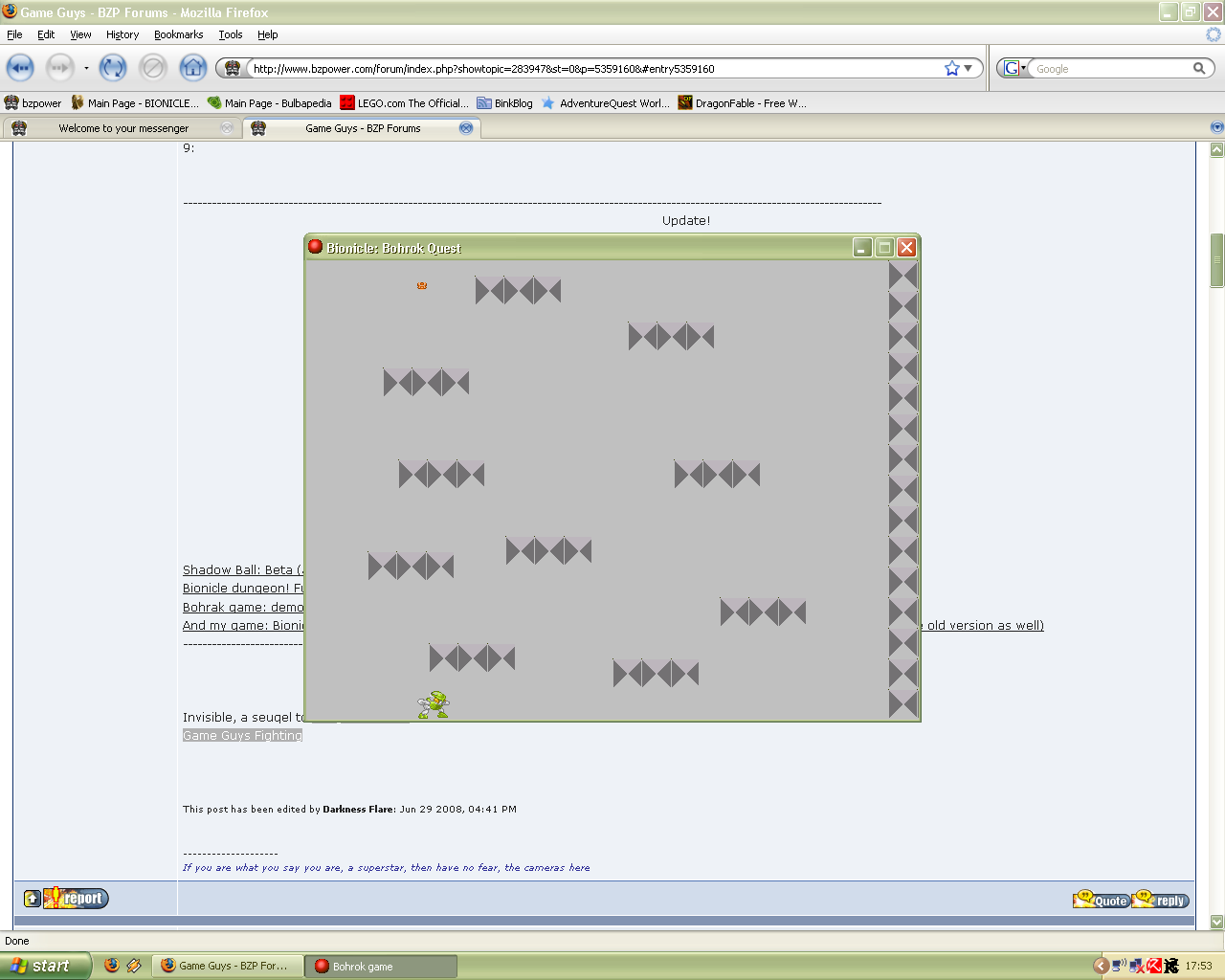Go back one page in Firefox
The height and width of the screenshot is (980, 1225).
coord(20,68)
